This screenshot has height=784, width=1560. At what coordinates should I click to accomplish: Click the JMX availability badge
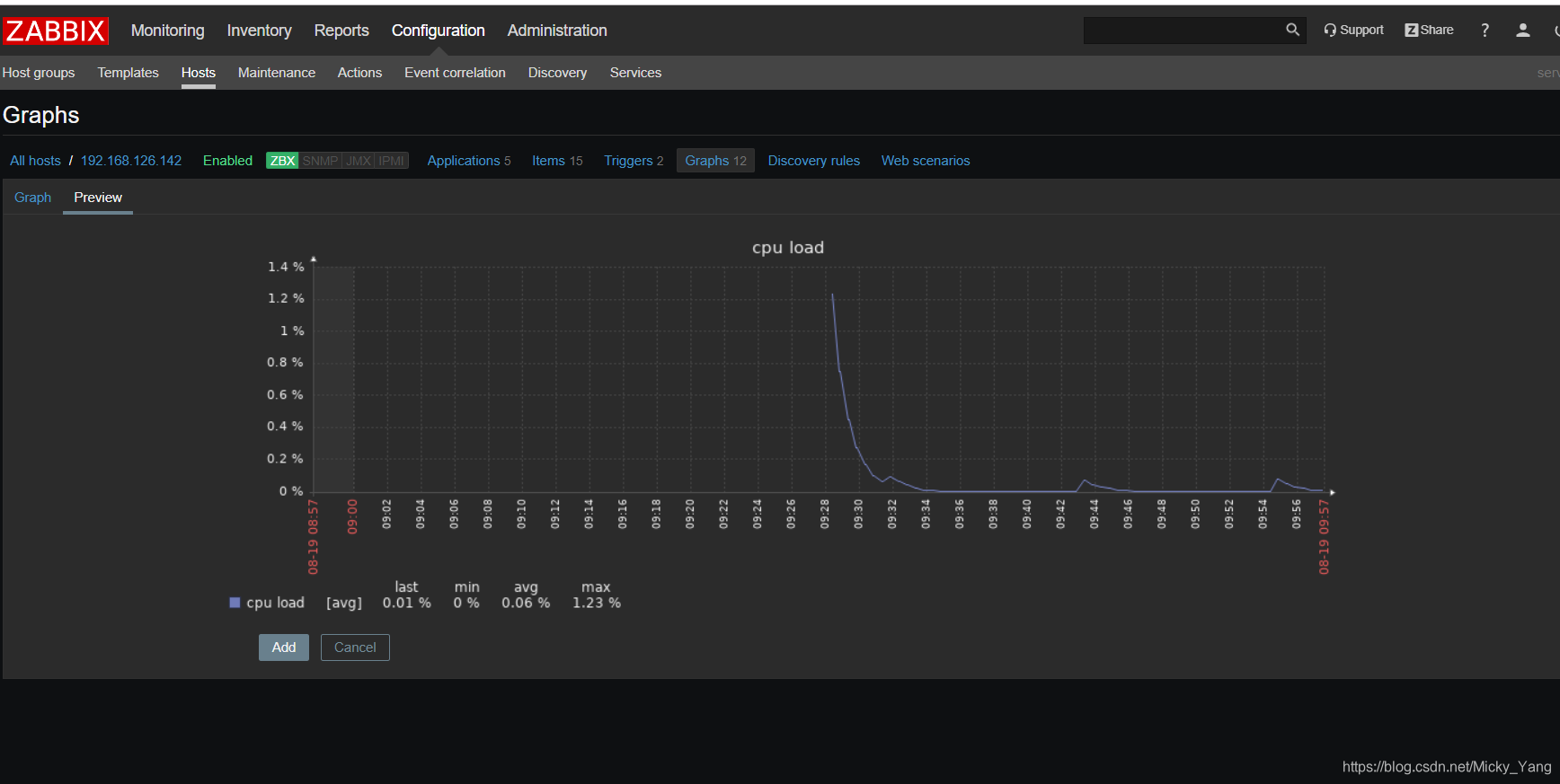click(359, 161)
